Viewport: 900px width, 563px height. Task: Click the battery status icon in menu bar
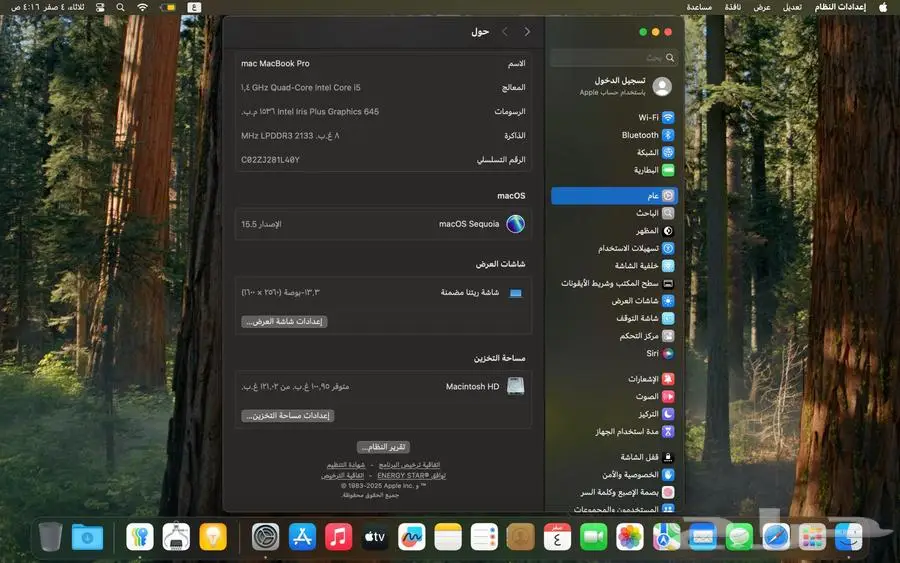click(x=168, y=7)
